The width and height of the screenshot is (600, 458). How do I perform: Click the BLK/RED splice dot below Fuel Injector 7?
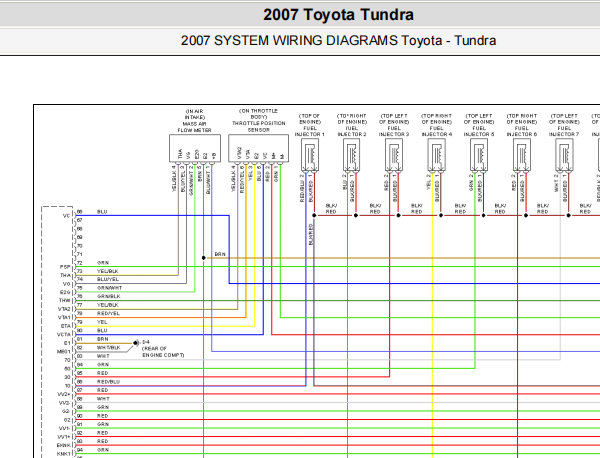pos(569,215)
